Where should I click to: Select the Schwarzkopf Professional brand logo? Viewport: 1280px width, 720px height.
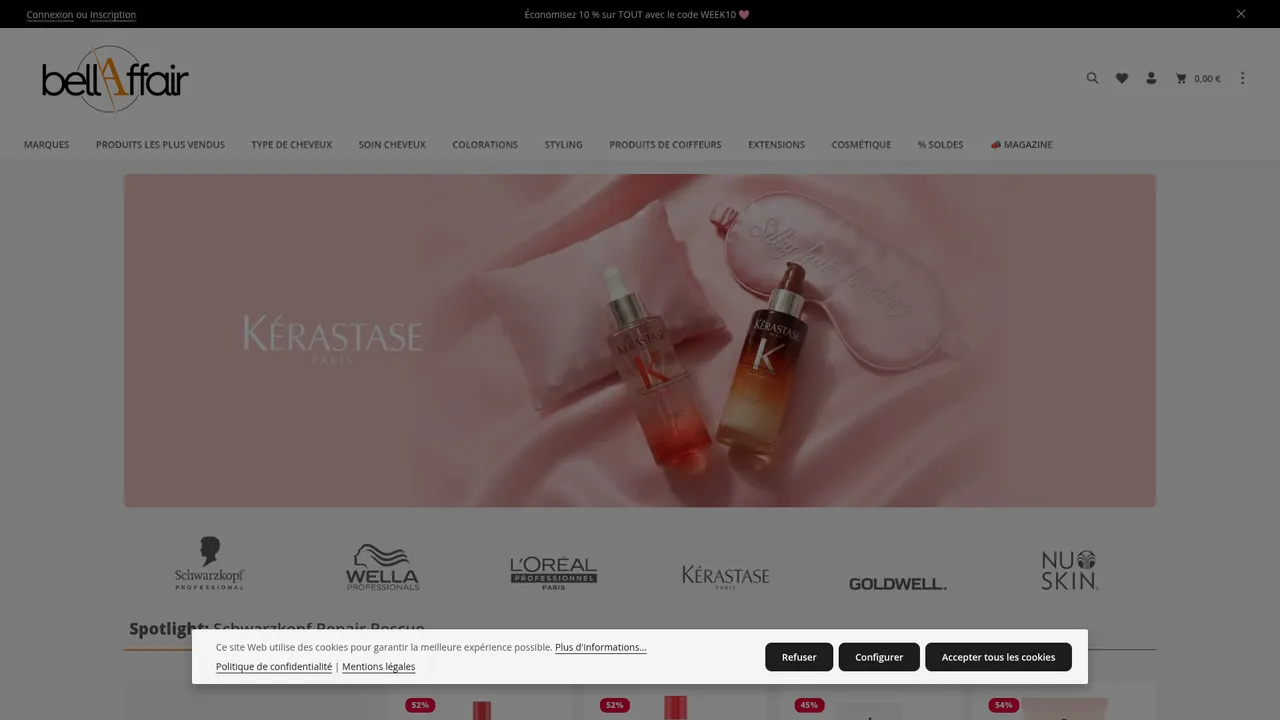pos(210,563)
